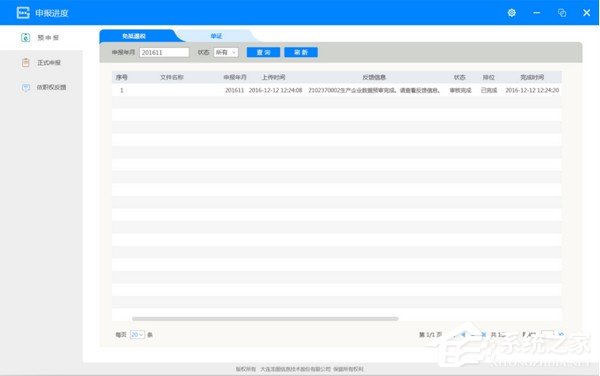The height and width of the screenshot is (376, 600).
Task: Click the feedback icon in the sidebar
Action: coord(26,88)
